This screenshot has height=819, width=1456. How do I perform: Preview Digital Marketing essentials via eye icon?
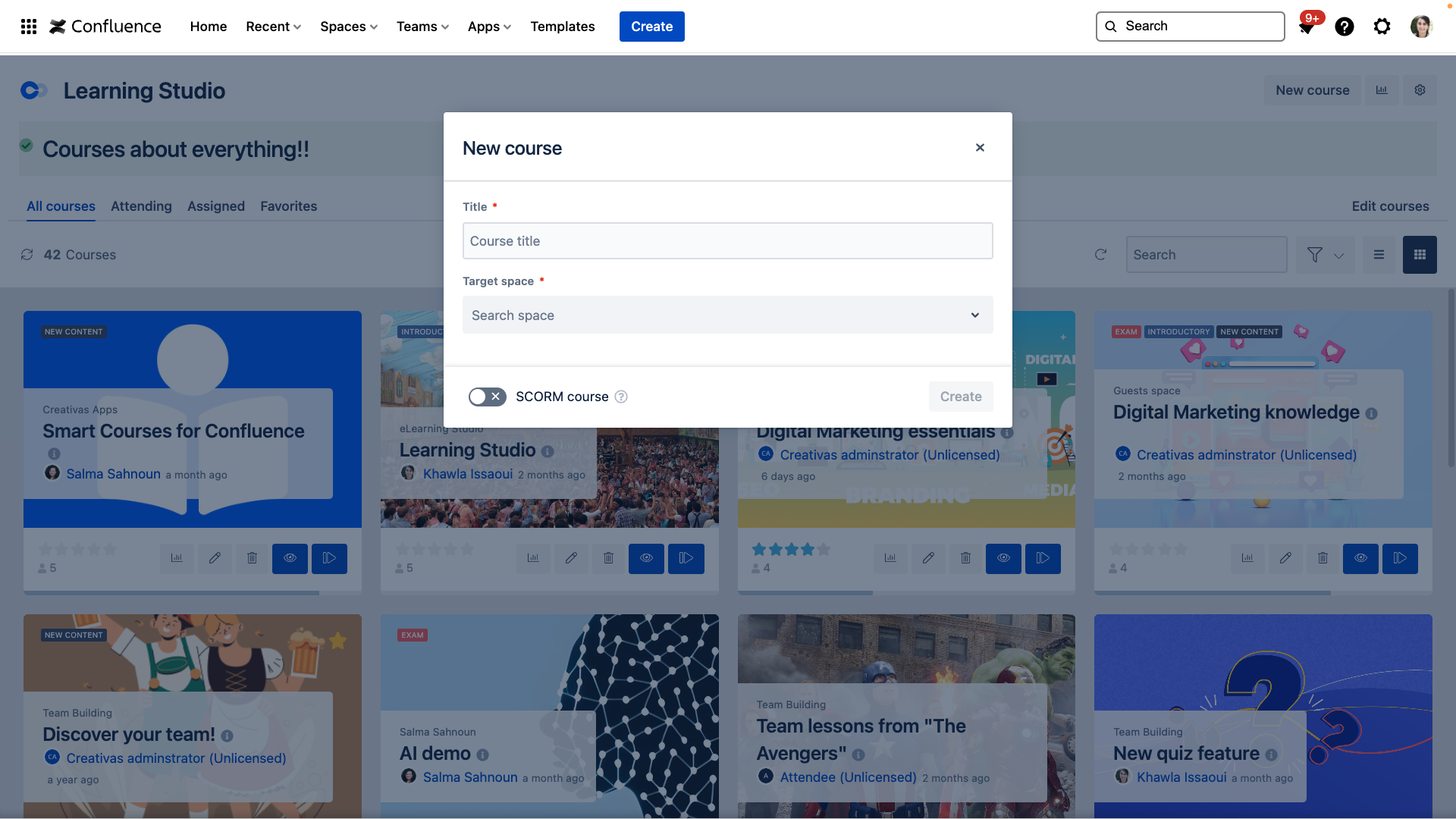point(1003,558)
